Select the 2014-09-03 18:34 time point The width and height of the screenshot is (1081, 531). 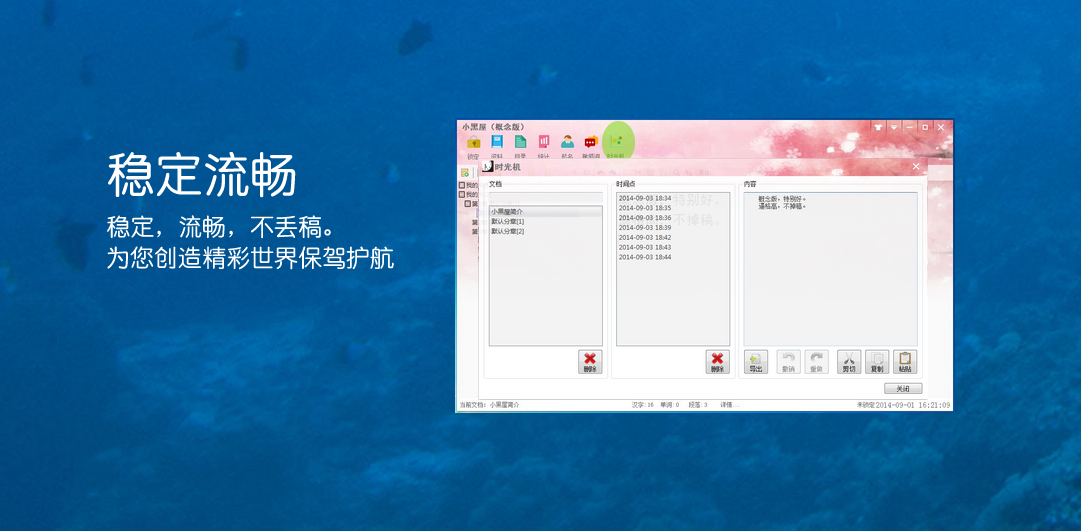click(x=645, y=198)
